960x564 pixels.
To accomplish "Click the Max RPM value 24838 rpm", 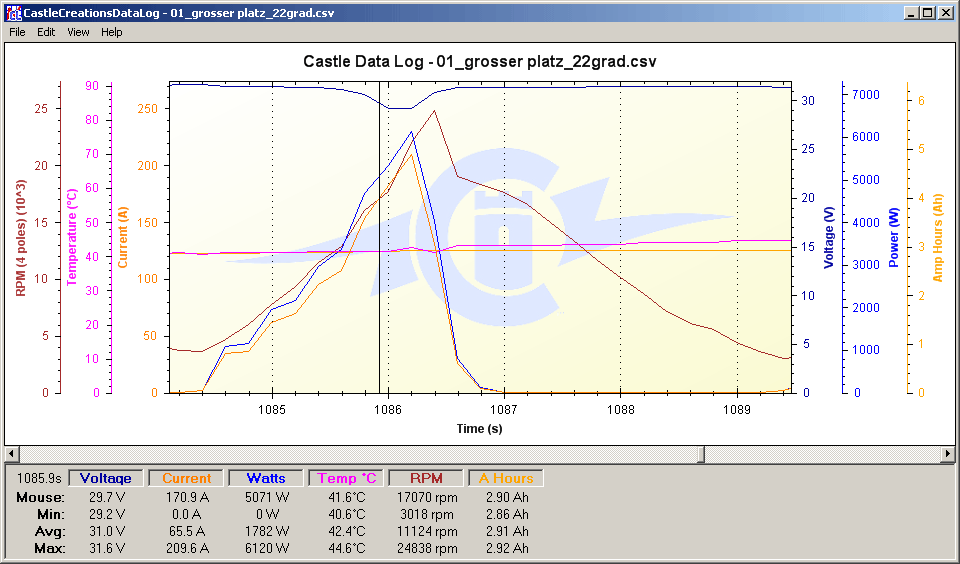I will coord(427,549).
